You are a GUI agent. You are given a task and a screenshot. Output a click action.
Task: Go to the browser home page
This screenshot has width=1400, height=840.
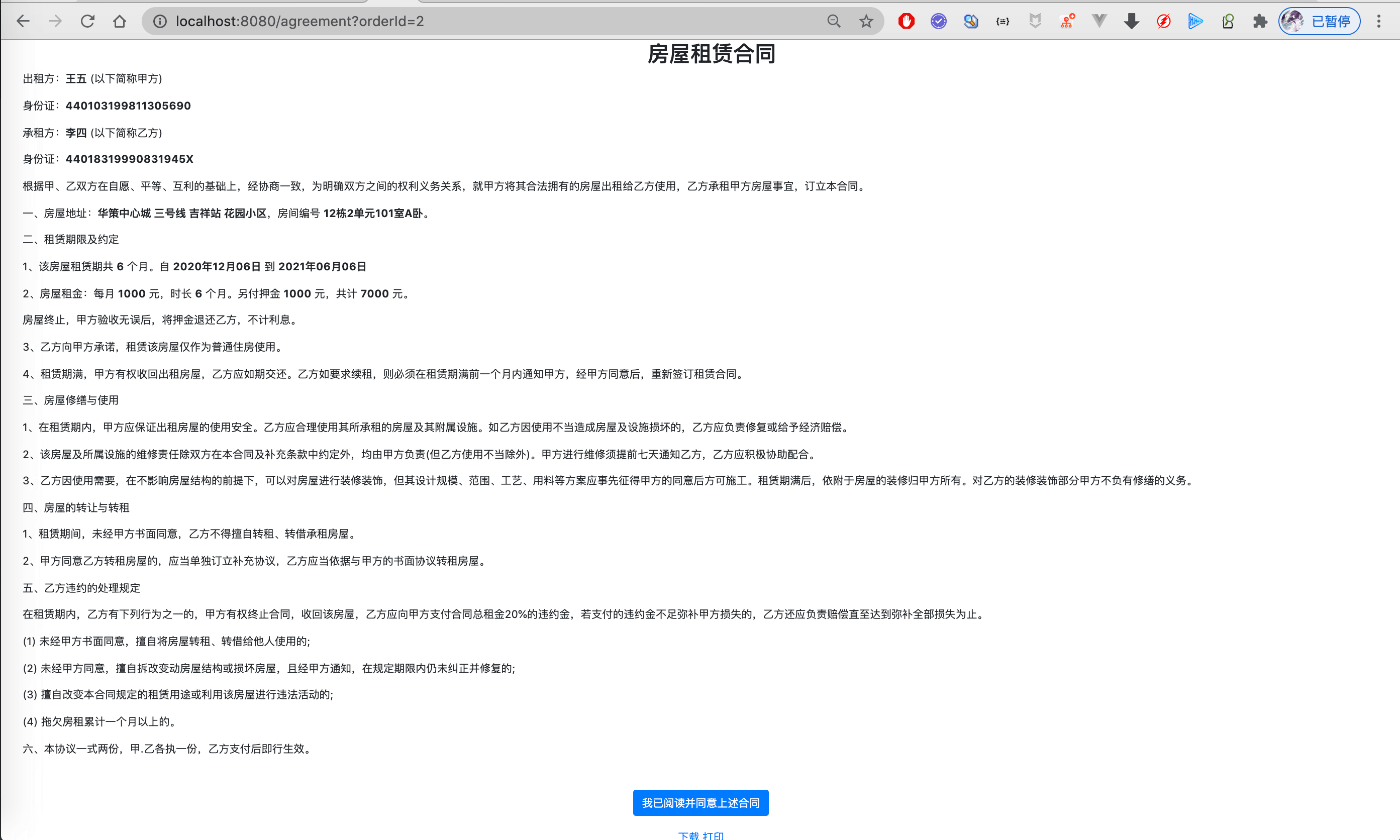120,22
